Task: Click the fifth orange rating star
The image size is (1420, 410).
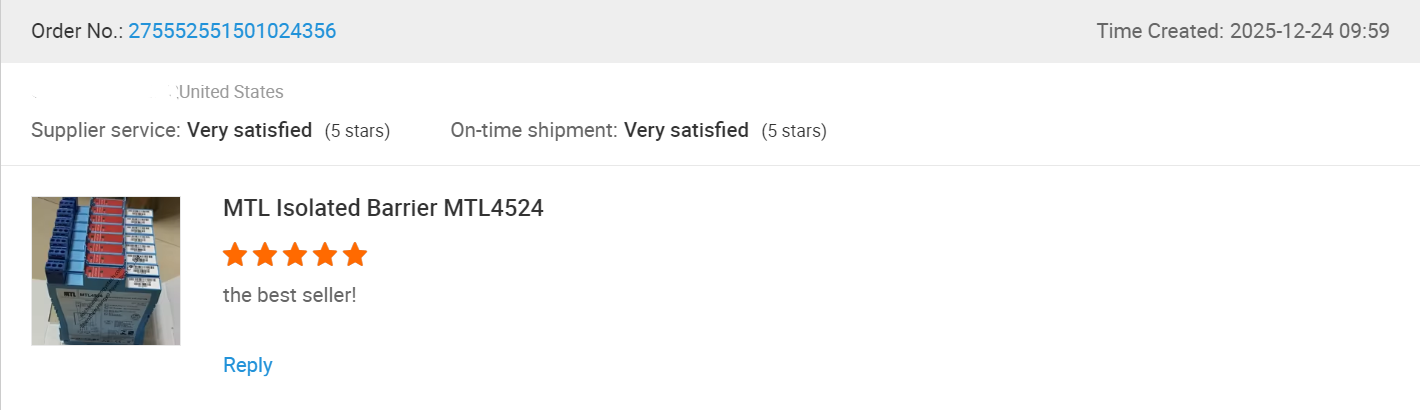Action: point(355,255)
